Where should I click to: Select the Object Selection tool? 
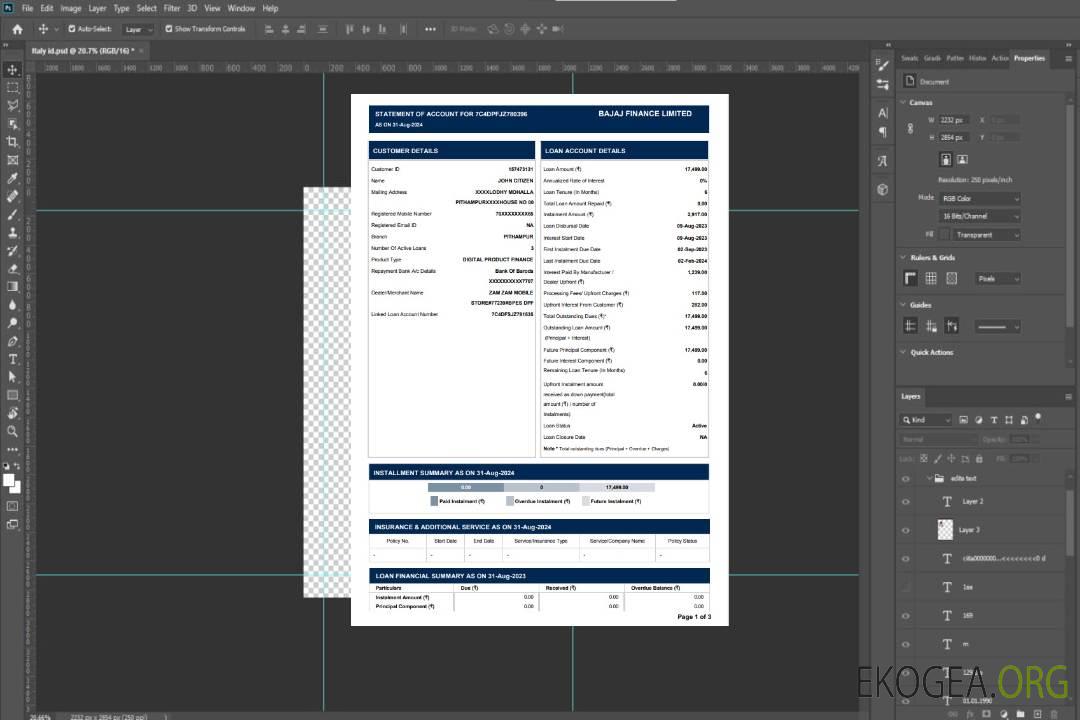[12, 124]
